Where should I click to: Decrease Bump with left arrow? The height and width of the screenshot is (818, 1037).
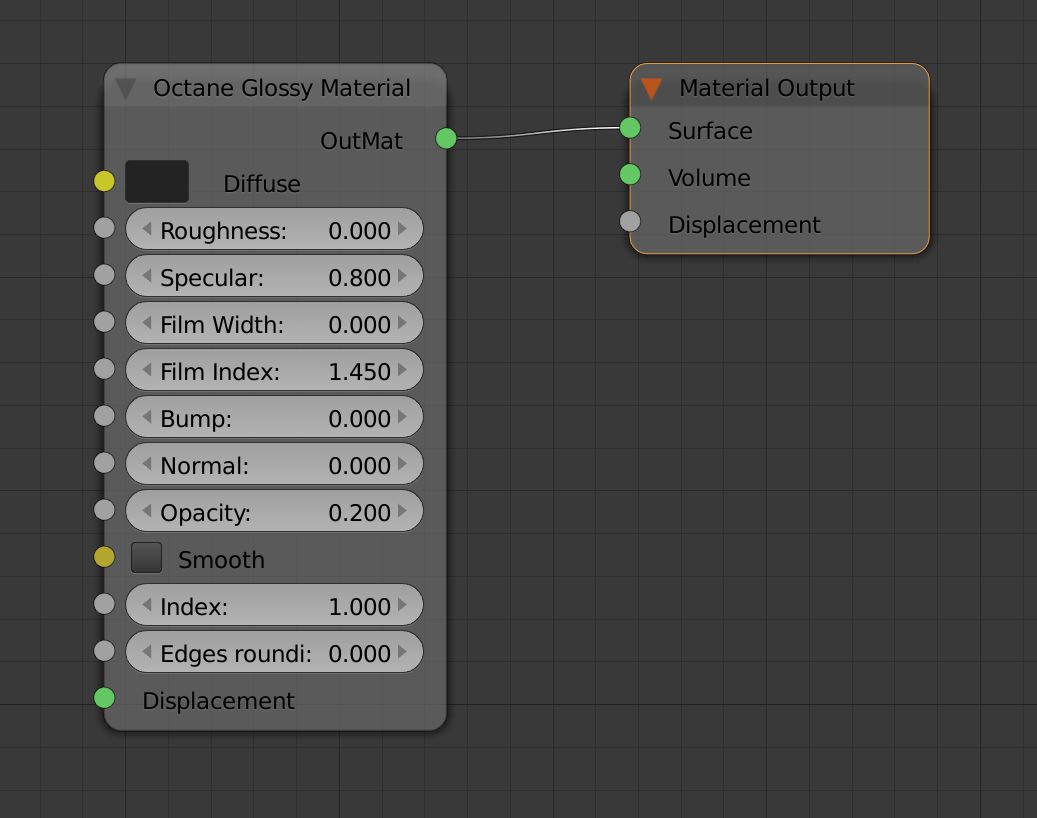coord(147,417)
